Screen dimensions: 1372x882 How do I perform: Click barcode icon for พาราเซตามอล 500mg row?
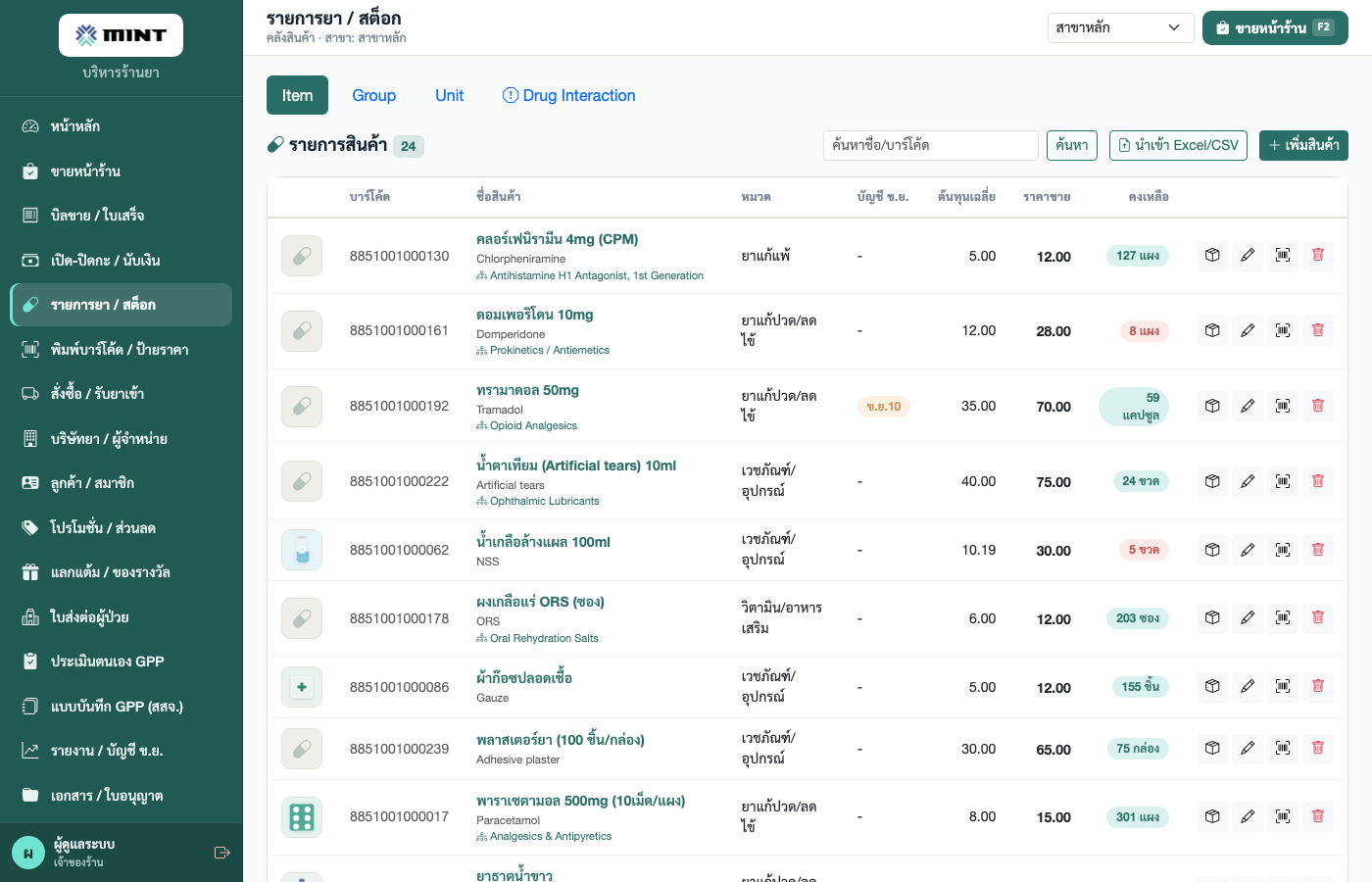1283,816
